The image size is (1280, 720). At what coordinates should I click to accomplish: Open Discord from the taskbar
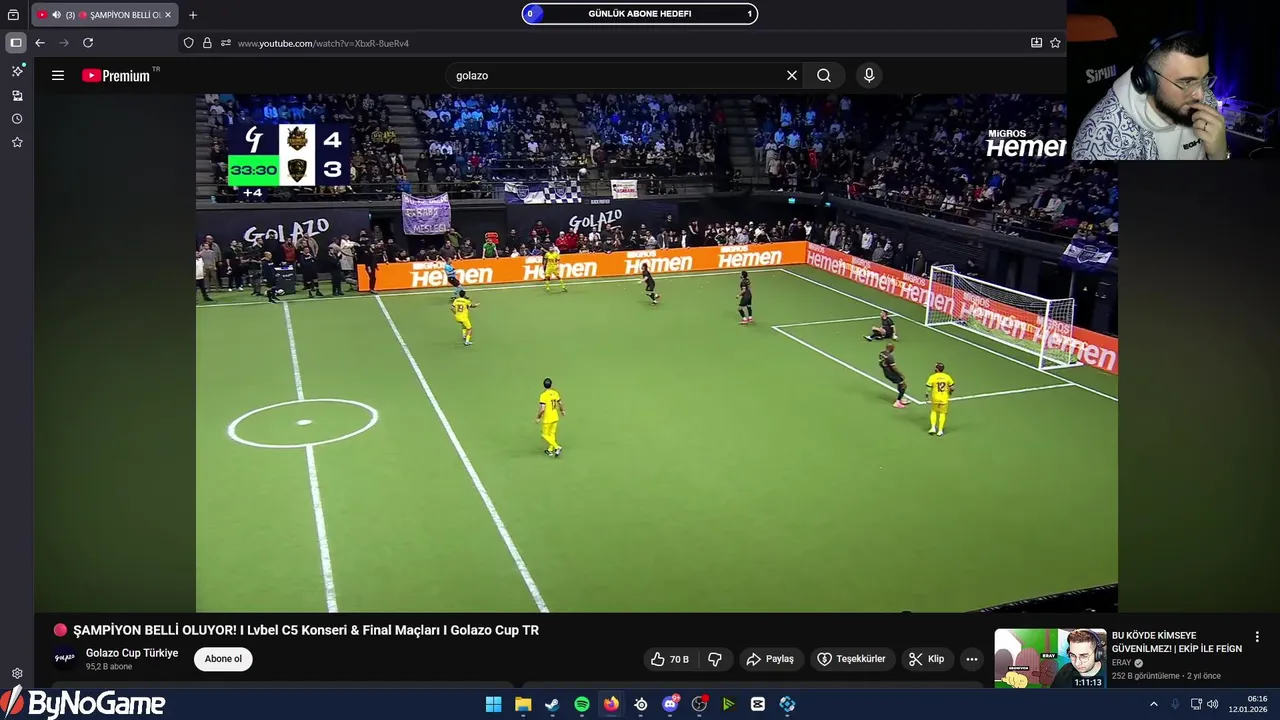pyautogui.click(x=670, y=704)
